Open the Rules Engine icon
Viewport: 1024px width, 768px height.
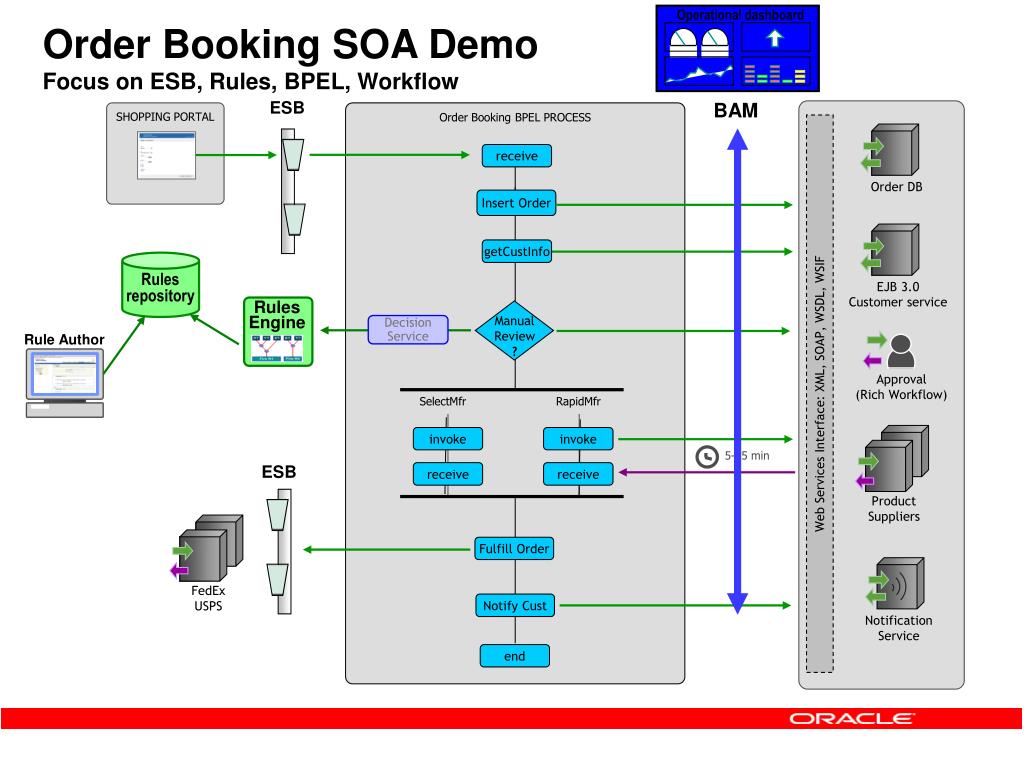[x=278, y=332]
